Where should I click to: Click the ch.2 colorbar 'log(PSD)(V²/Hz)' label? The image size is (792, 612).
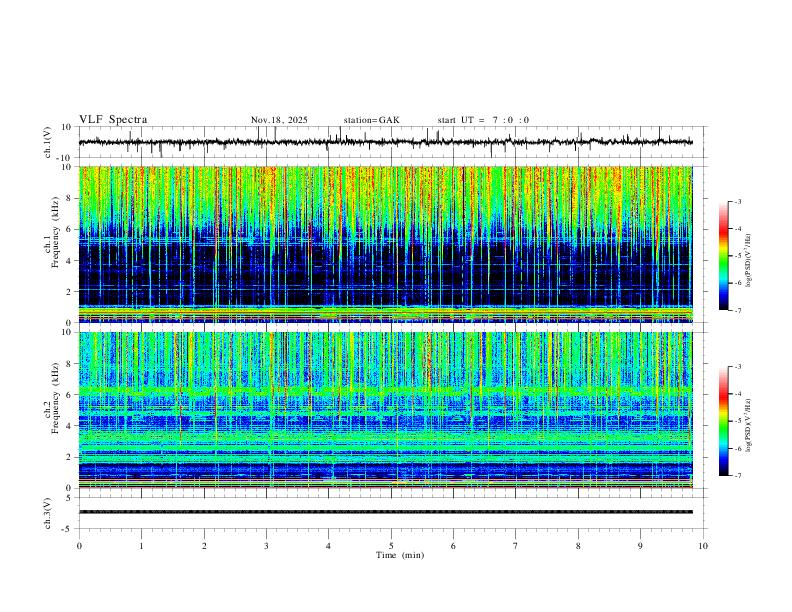[x=749, y=425]
